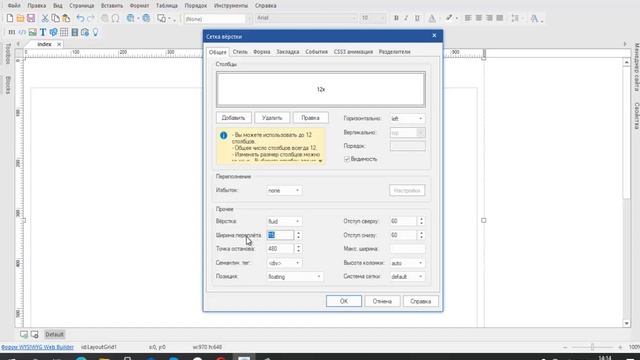Image resolution: width=640 pixels, height=360 pixels.
Task: Click the Ширина переплёта stepper arrows
Action: coord(298,235)
